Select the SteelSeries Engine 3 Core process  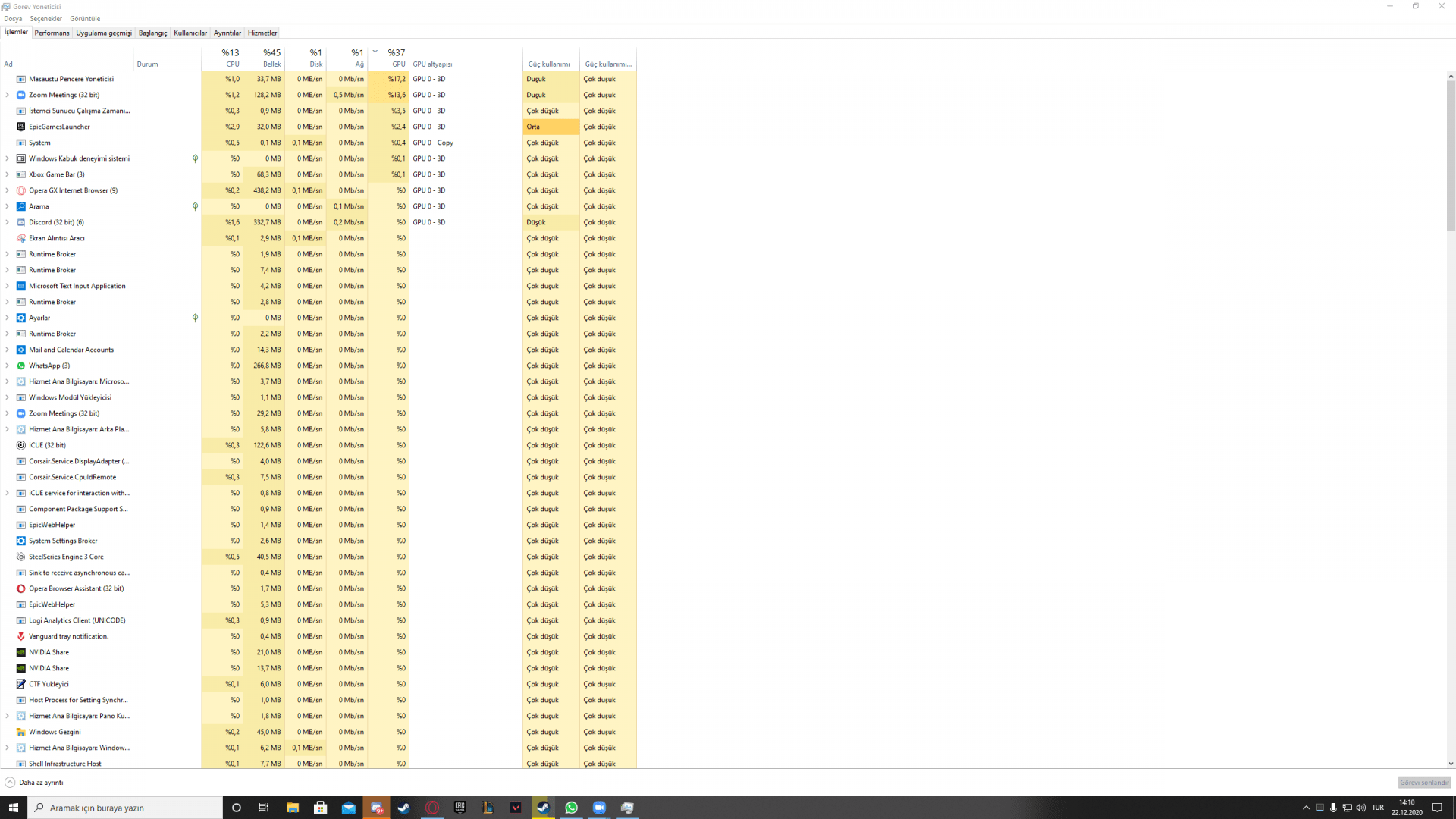point(67,557)
